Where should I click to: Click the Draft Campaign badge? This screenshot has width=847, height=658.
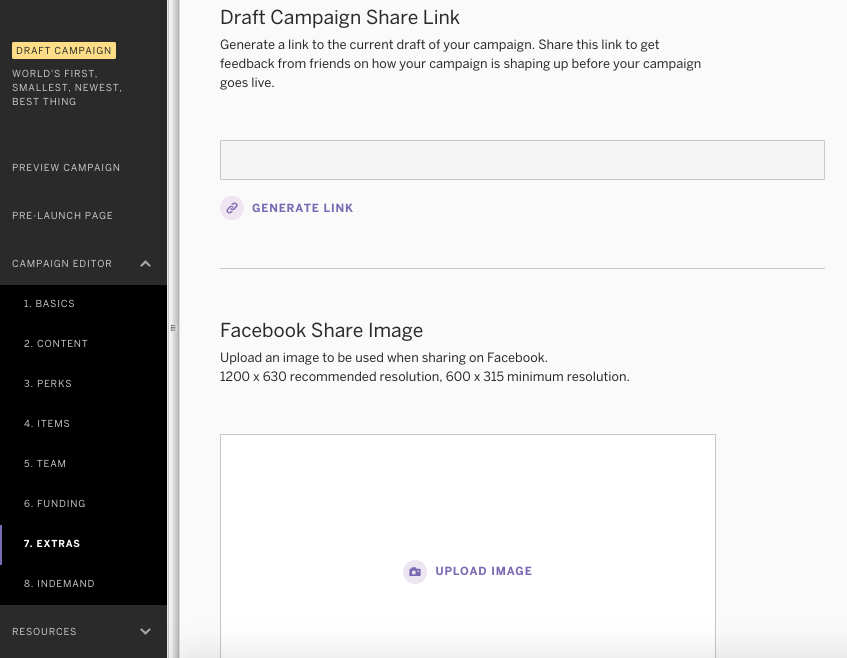coord(64,50)
